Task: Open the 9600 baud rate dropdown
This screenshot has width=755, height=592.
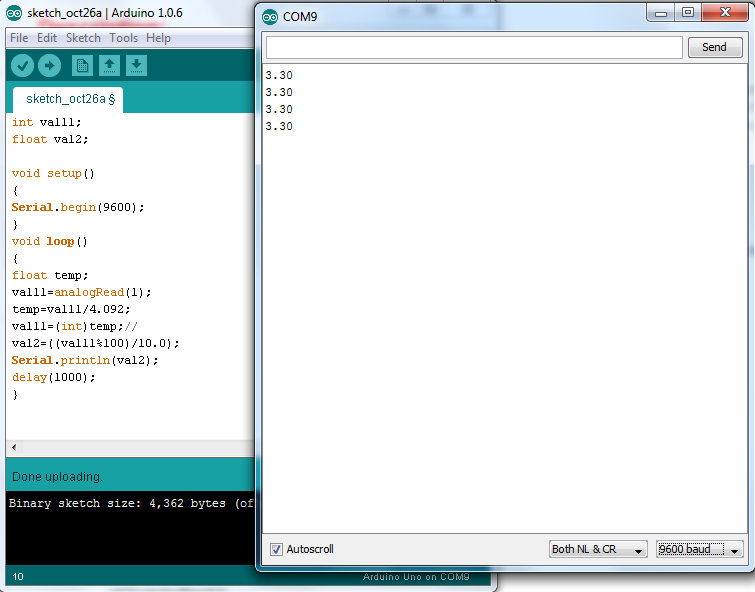Action: 700,549
